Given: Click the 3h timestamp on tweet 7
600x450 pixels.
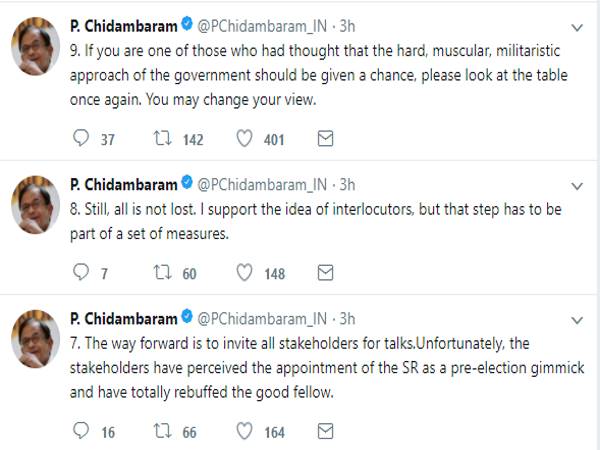Looking at the screenshot, I should [347, 318].
